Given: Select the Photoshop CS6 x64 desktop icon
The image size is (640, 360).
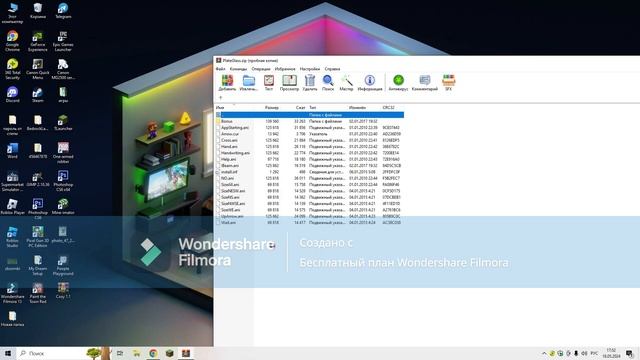Looking at the screenshot, I should [63, 180].
